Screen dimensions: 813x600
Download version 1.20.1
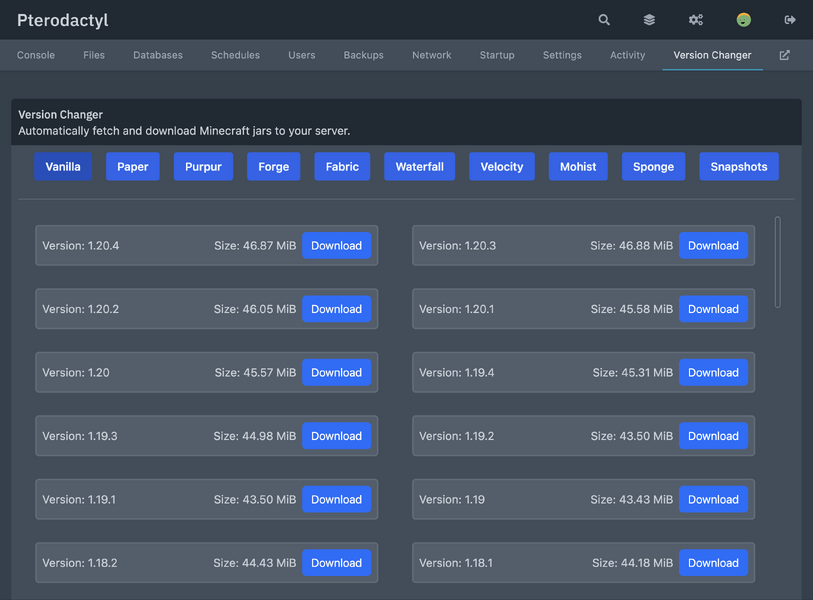pyautogui.click(x=713, y=309)
